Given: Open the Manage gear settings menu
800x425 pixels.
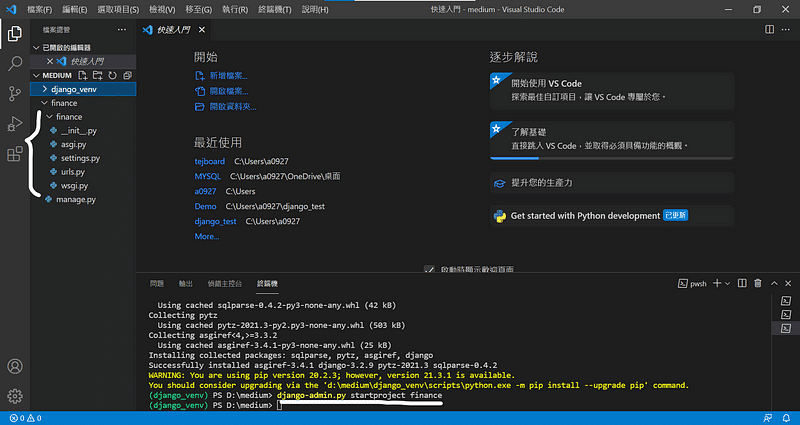Looking at the screenshot, I should click(x=15, y=396).
